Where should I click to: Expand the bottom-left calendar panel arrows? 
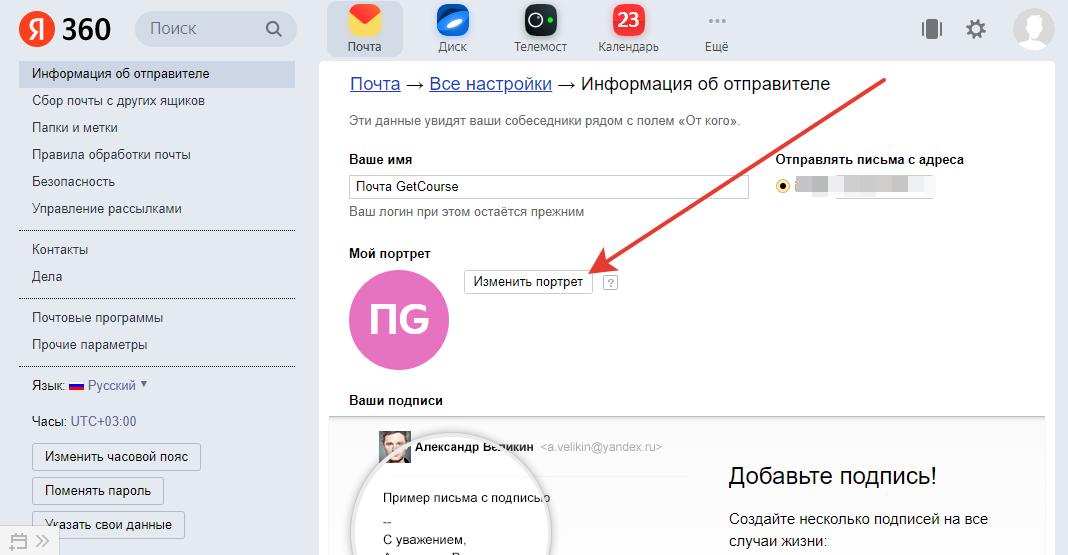click(x=43, y=541)
